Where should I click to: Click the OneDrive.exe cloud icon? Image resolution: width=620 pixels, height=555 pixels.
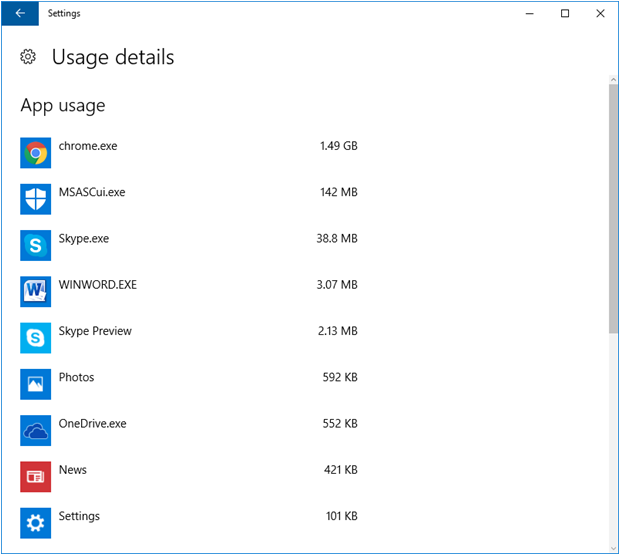point(36,430)
